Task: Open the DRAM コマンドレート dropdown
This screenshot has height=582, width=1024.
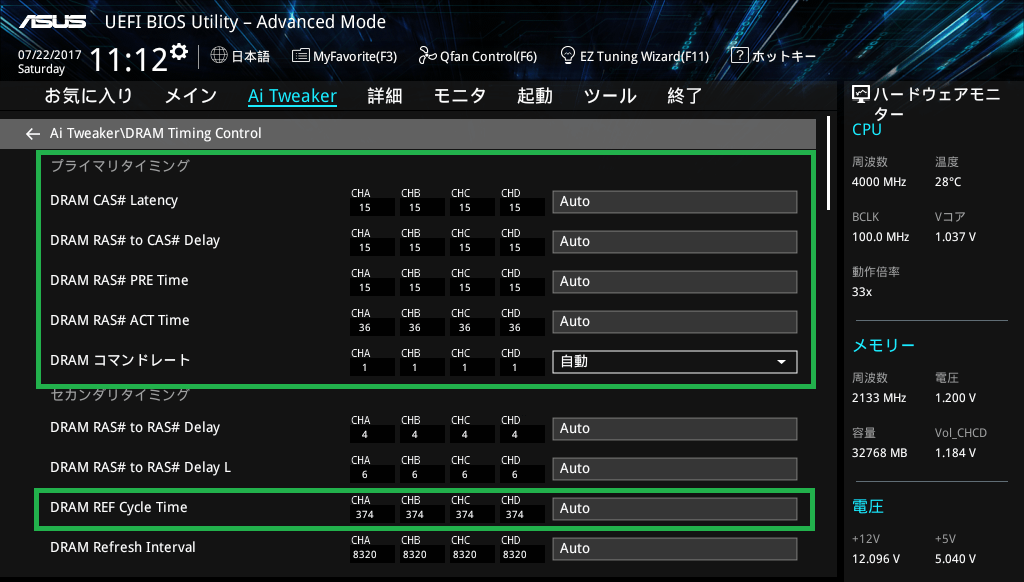Action: click(675, 362)
